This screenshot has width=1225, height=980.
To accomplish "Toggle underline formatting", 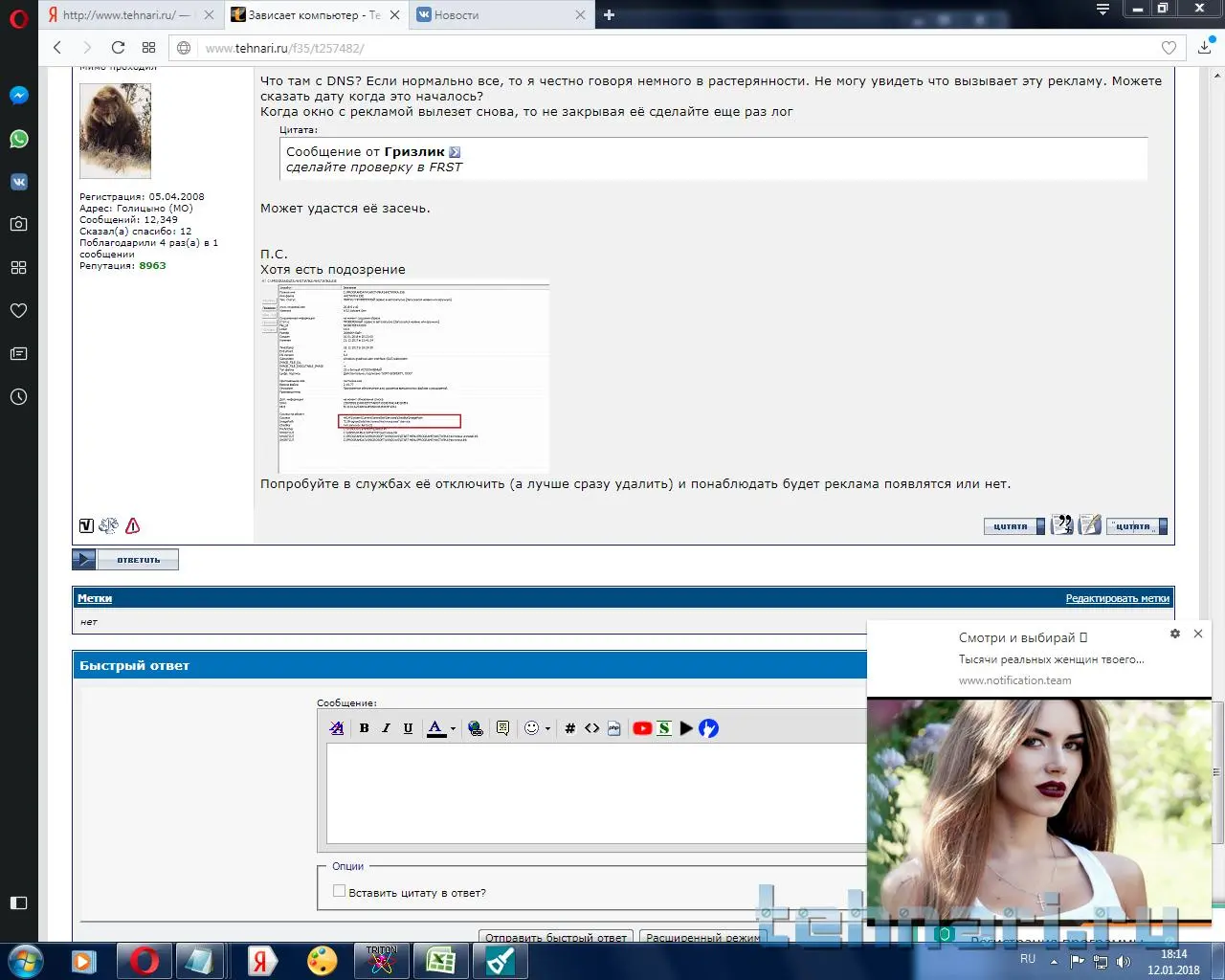I will pyautogui.click(x=408, y=728).
